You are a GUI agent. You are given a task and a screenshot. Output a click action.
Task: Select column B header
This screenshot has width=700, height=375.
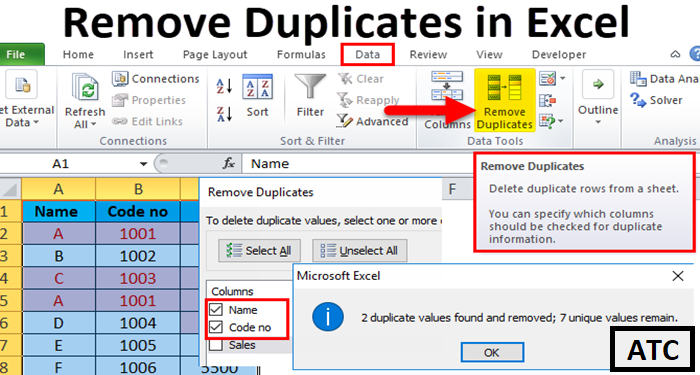pos(138,189)
